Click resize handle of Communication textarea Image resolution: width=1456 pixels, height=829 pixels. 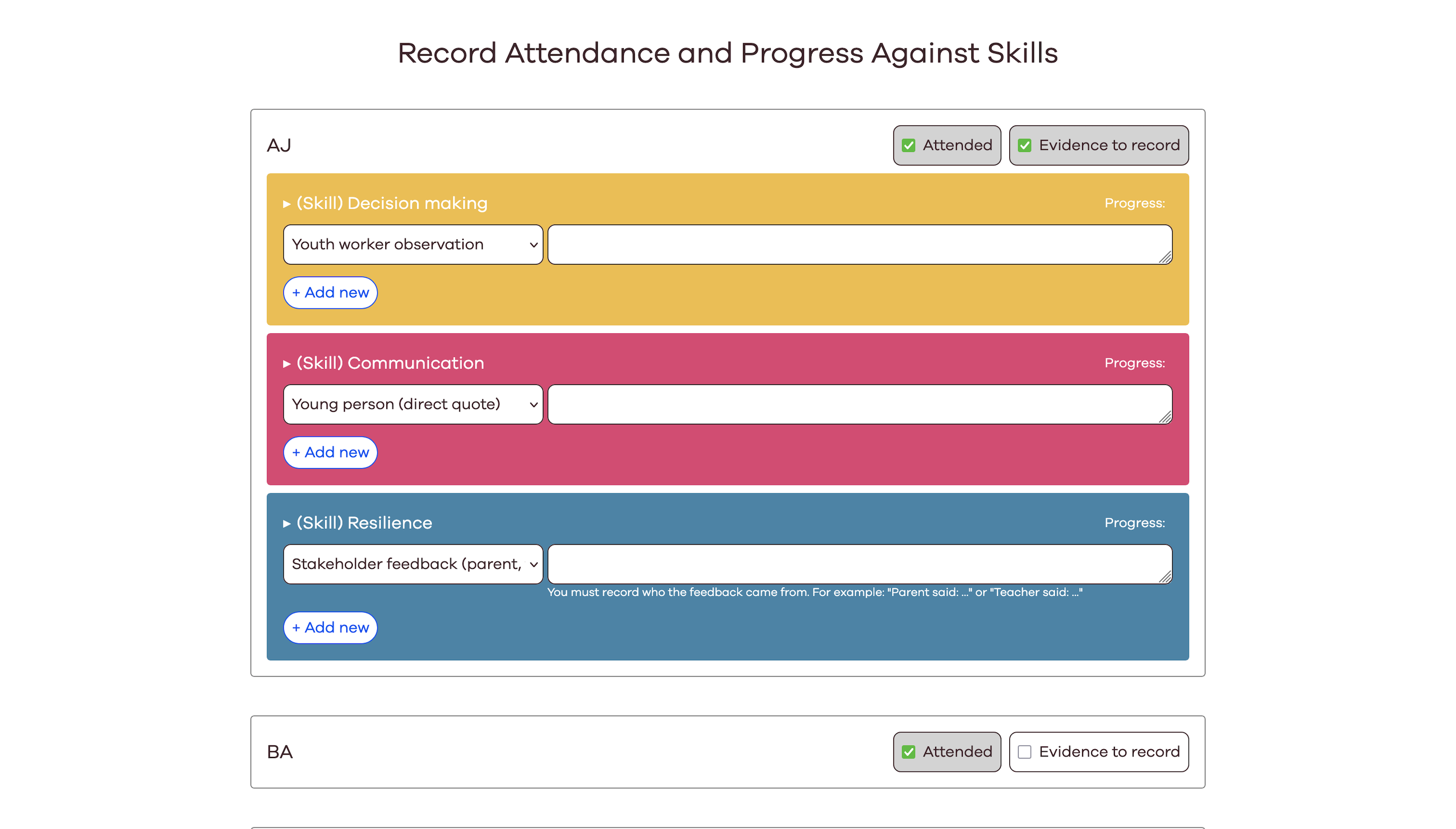(x=1165, y=418)
